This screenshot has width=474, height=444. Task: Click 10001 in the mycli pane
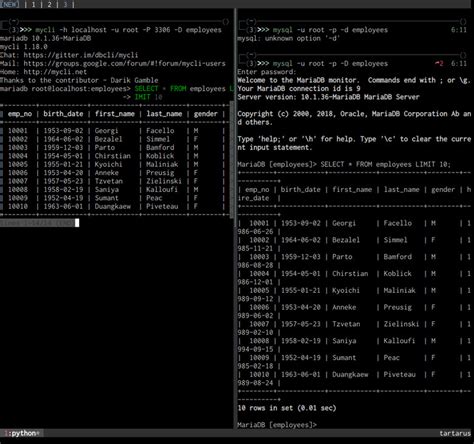tap(18, 131)
